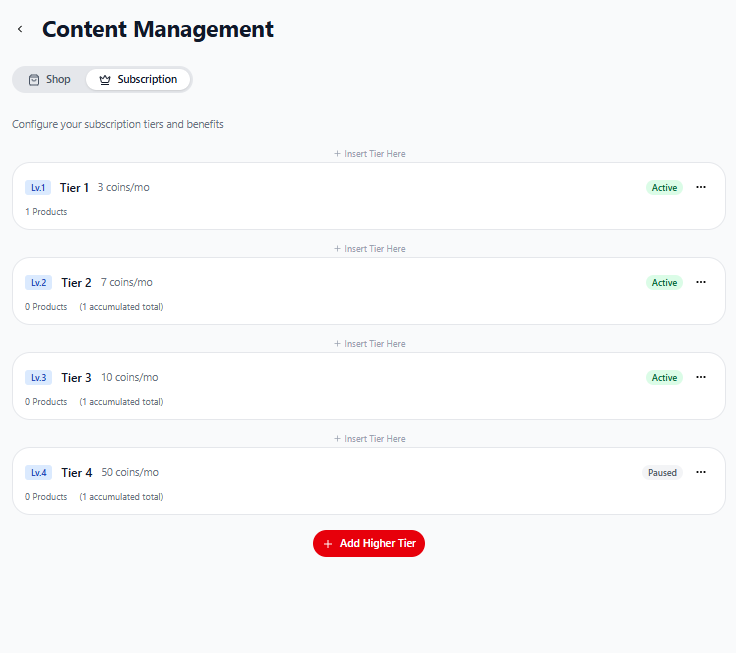Viewport: 736px width, 653px height.
Task: Go back using the left chevron arrow
Action: coord(20,29)
